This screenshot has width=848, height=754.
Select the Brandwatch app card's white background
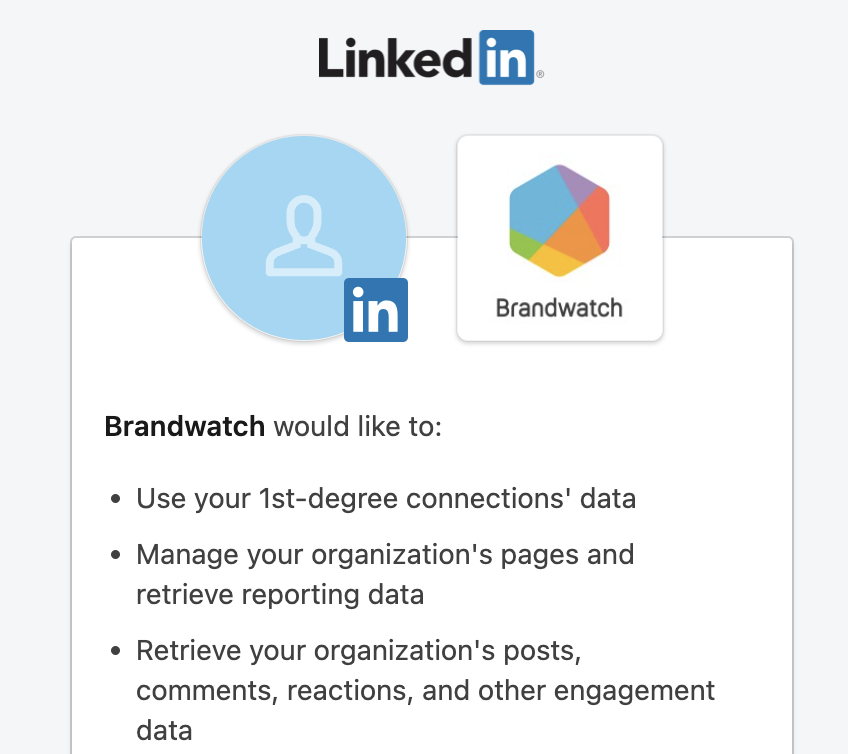click(560, 238)
